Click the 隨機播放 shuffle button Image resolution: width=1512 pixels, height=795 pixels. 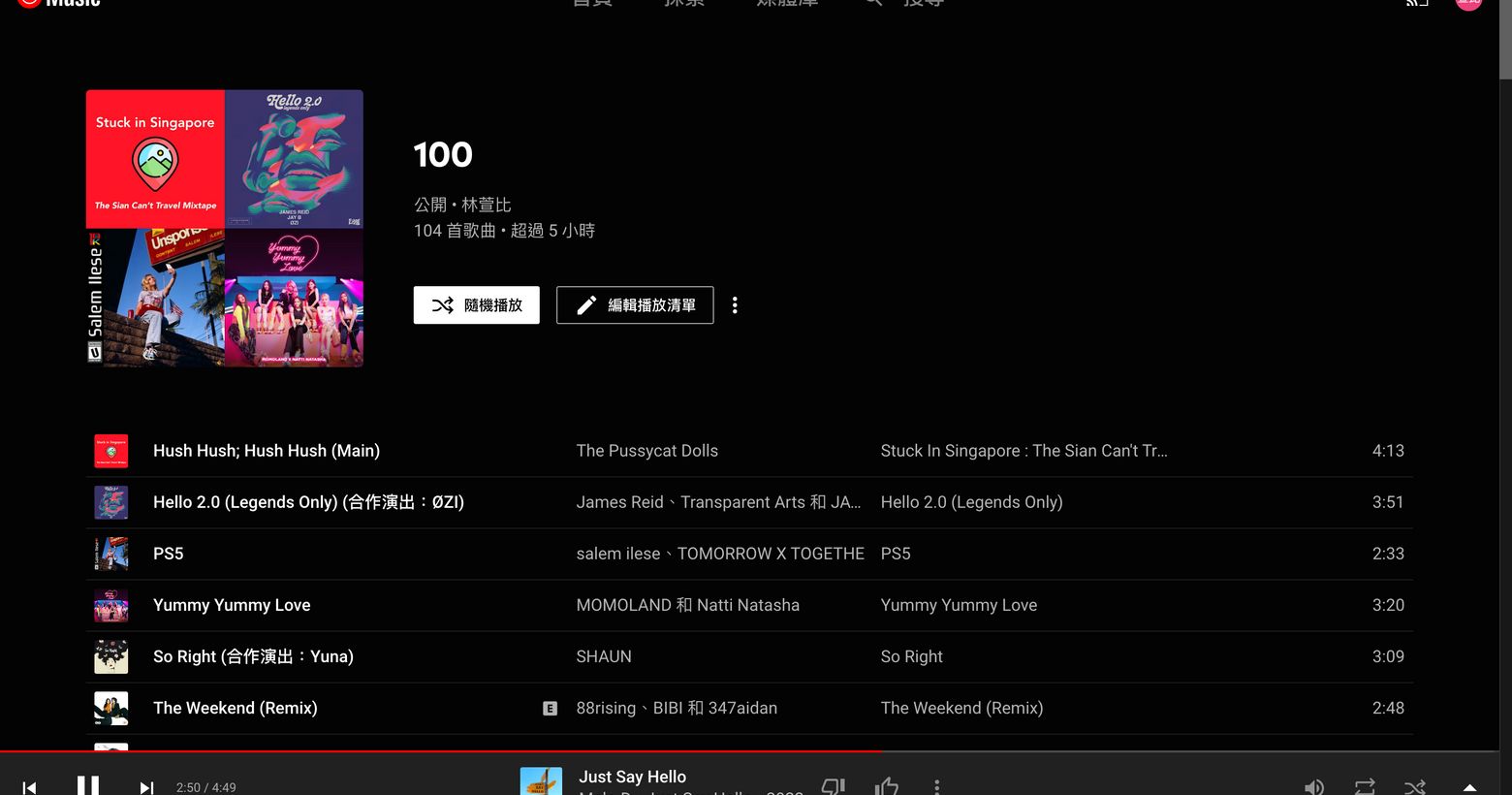point(477,305)
